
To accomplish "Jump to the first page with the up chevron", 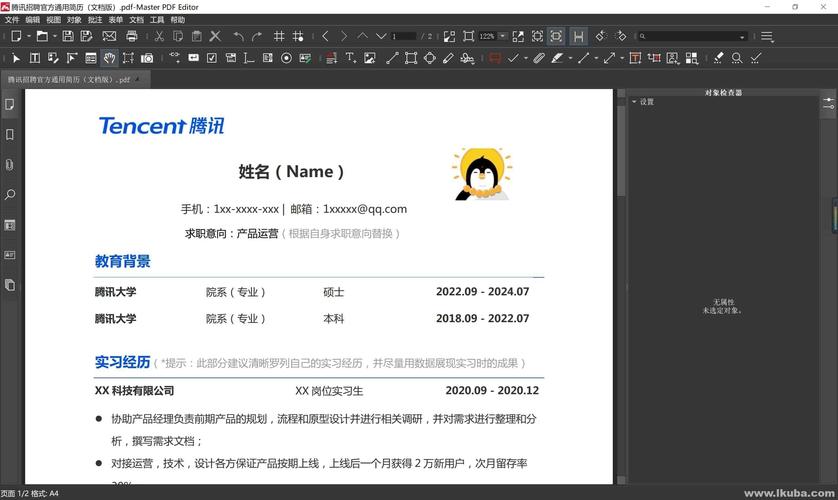I will 362,36.
